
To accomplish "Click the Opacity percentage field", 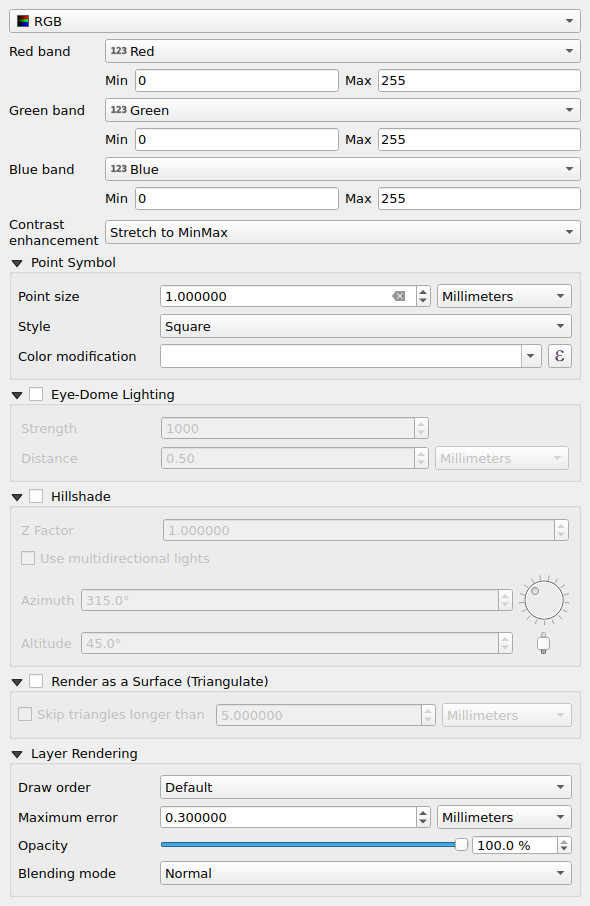I will [x=515, y=845].
